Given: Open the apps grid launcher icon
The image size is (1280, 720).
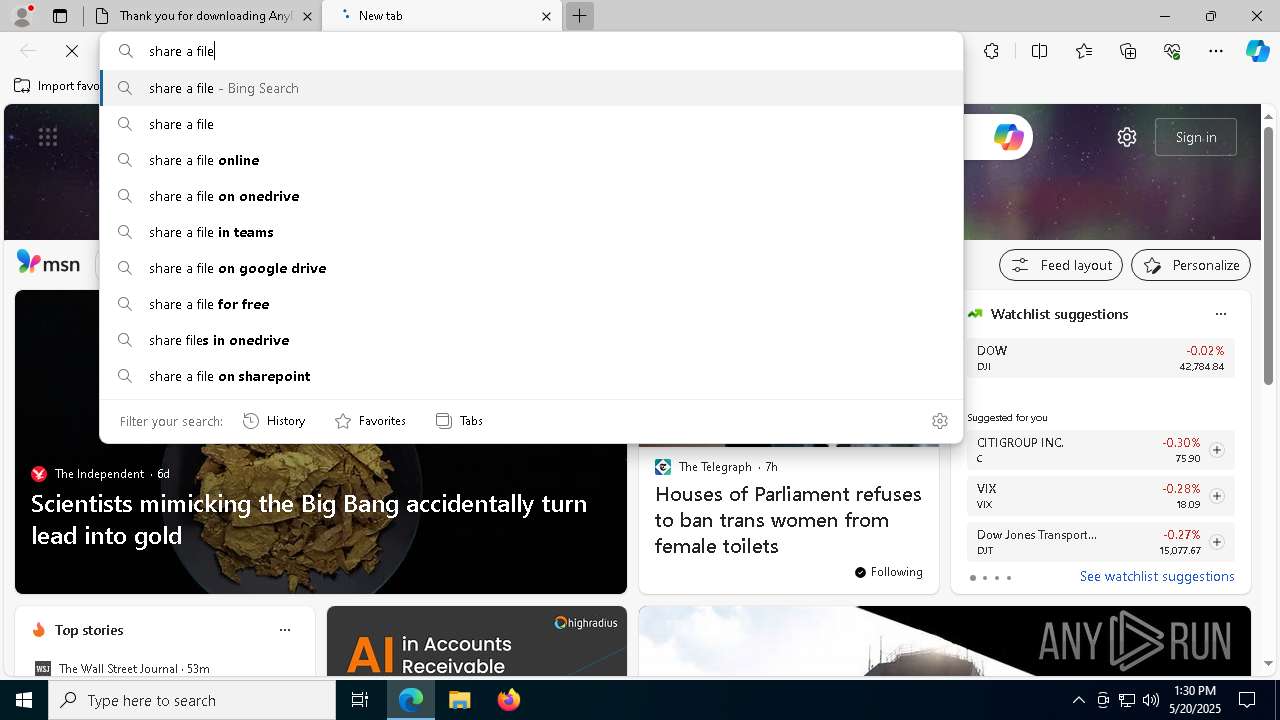Looking at the screenshot, I should [47, 137].
